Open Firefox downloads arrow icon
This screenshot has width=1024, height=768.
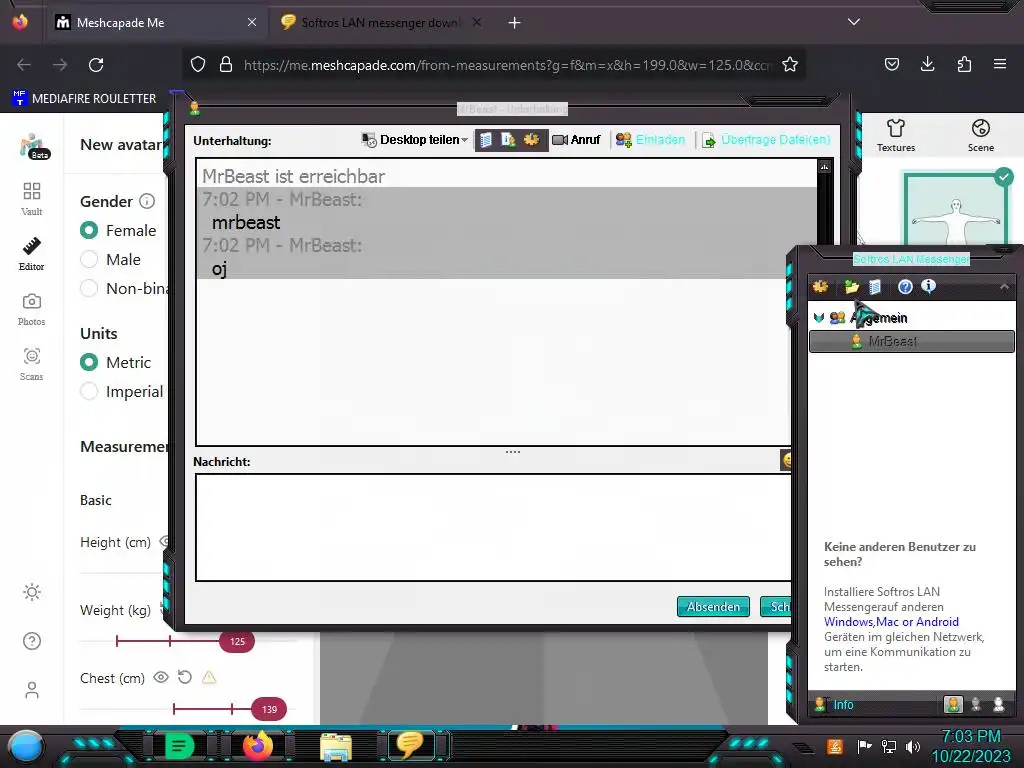tap(927, 64)
